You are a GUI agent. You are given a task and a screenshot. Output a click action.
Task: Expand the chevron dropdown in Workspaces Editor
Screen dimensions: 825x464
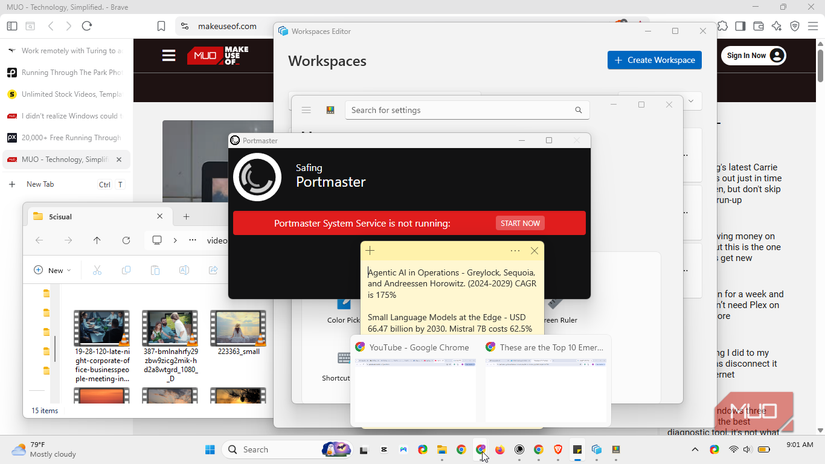[x=691, y=101]
